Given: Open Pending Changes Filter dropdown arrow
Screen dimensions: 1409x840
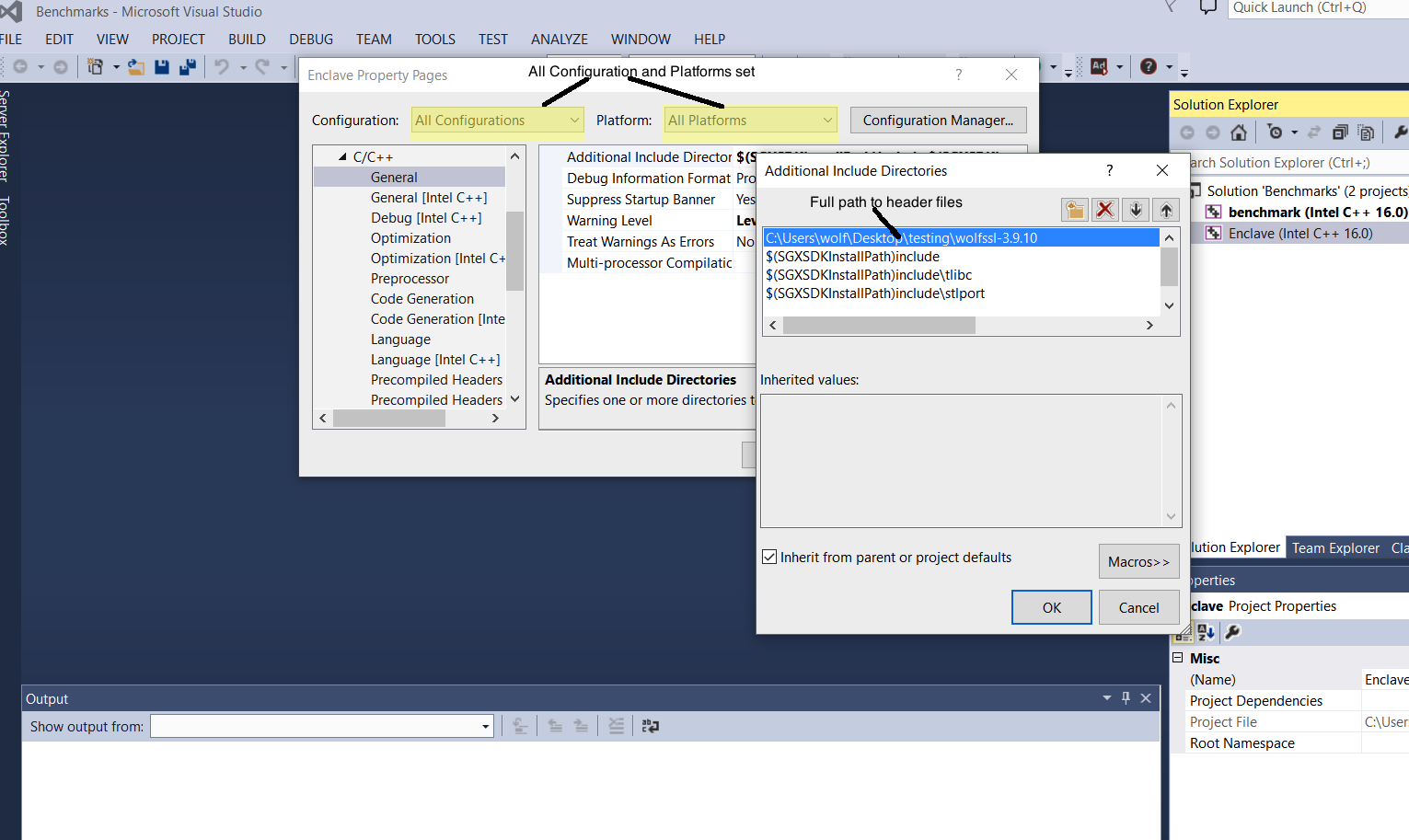Looking at the screenshot, I should [1294, 132].
